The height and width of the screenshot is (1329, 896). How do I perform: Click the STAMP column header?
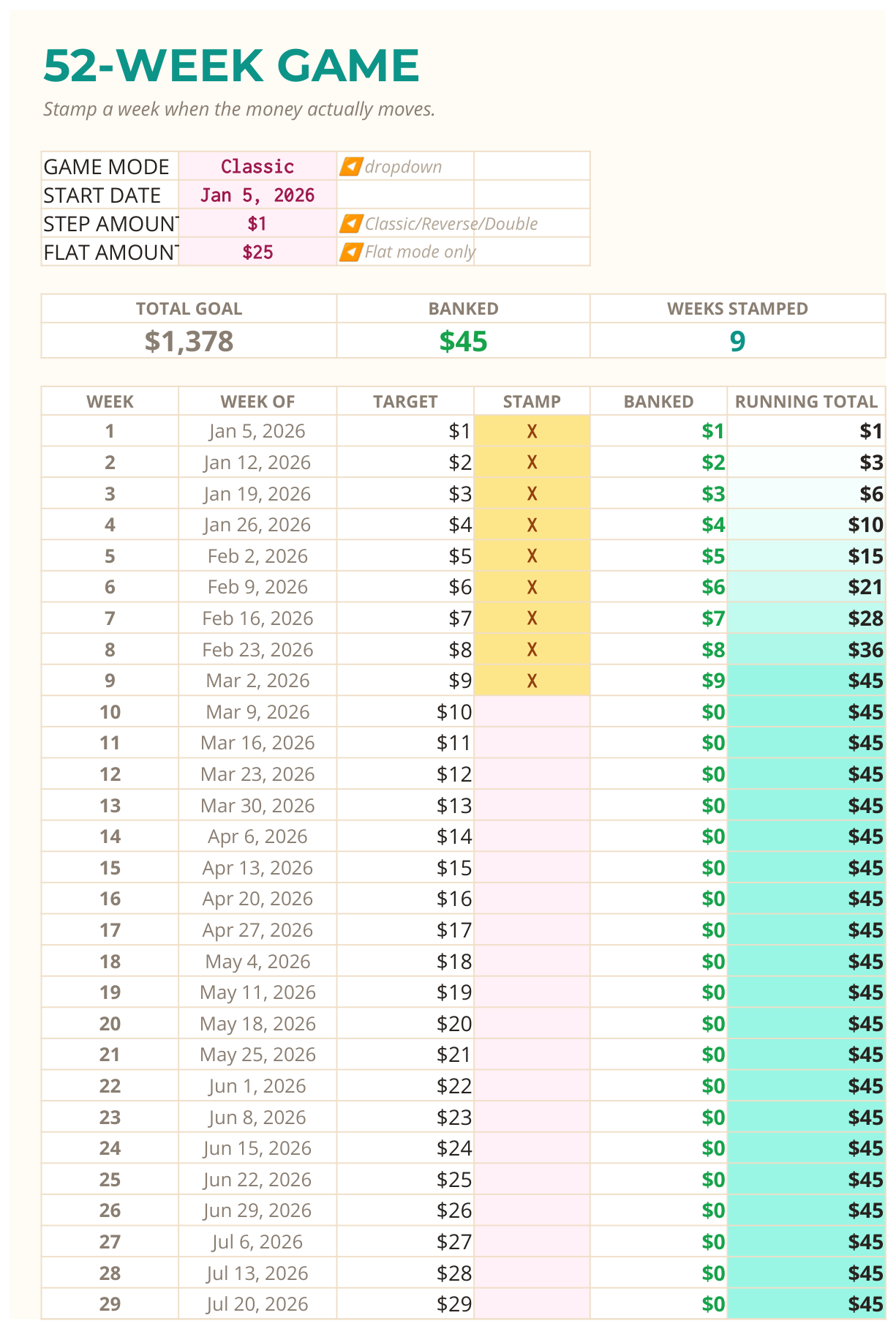tap(532, 402)
